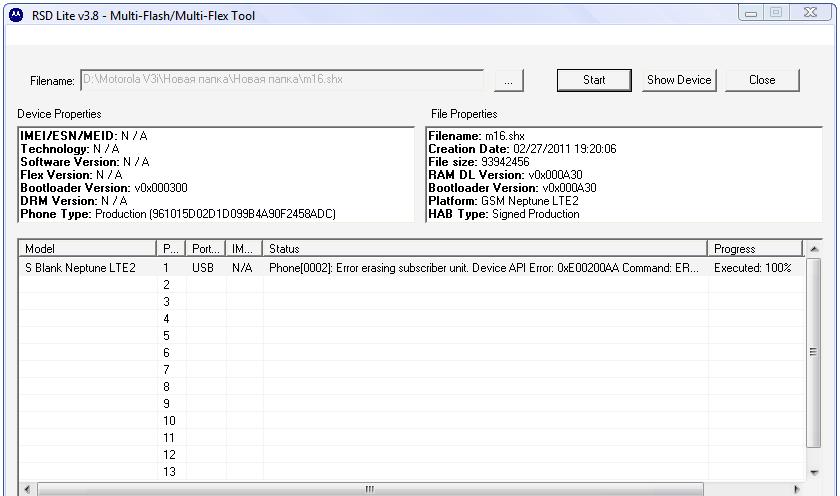Click the Filename path input field
Screen dimensions: 840x496
pos(282,80)
